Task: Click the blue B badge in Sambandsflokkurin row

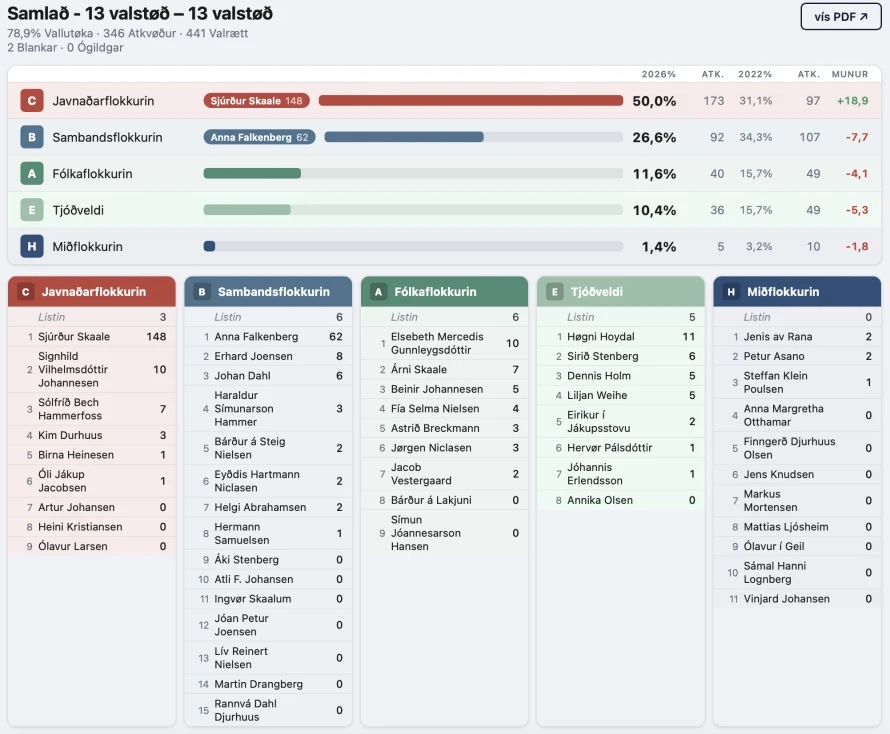Action: (x=32, y=137)
